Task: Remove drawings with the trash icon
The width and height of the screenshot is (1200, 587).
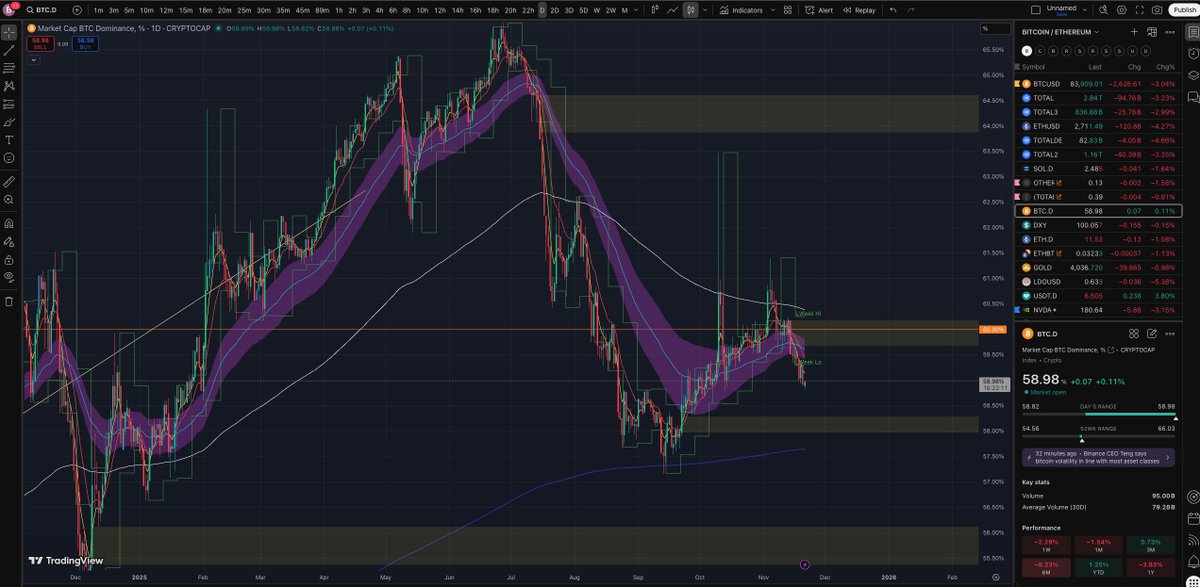Action: tap(9, 301)
